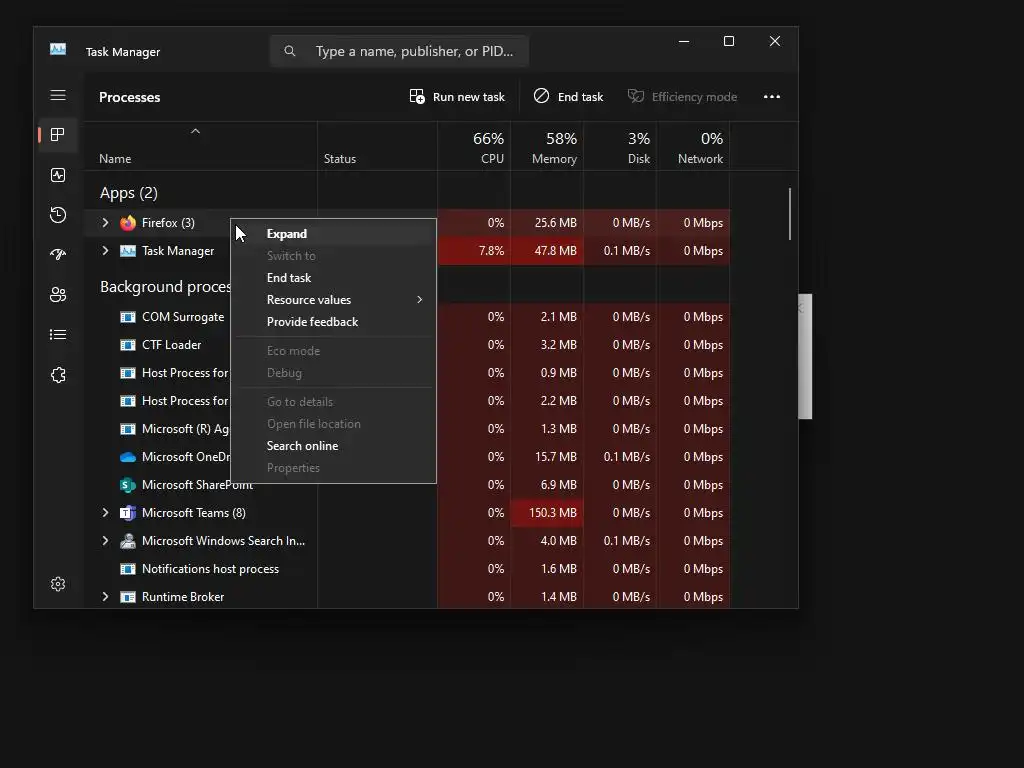Open the Services puzzle-piece sidebar icon

pos(58,375)
